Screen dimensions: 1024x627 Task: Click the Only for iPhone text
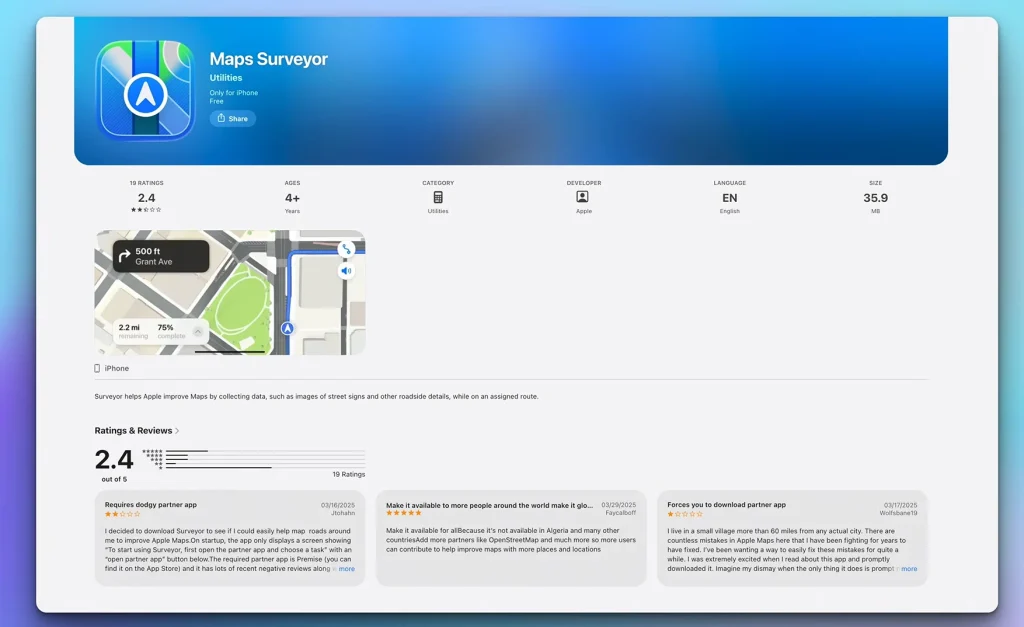[x=234, y=93]
